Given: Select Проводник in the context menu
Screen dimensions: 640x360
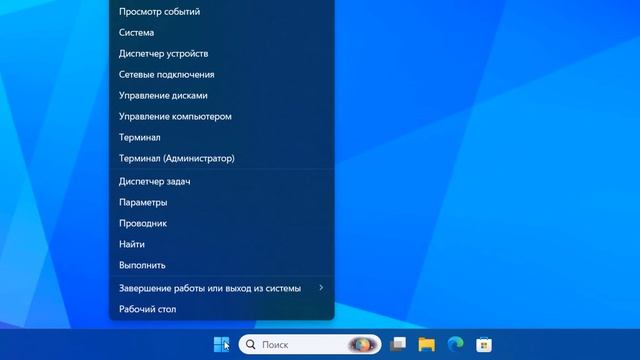Looking at the screenshot, I should pyautogui.click(x=222, y=223).
